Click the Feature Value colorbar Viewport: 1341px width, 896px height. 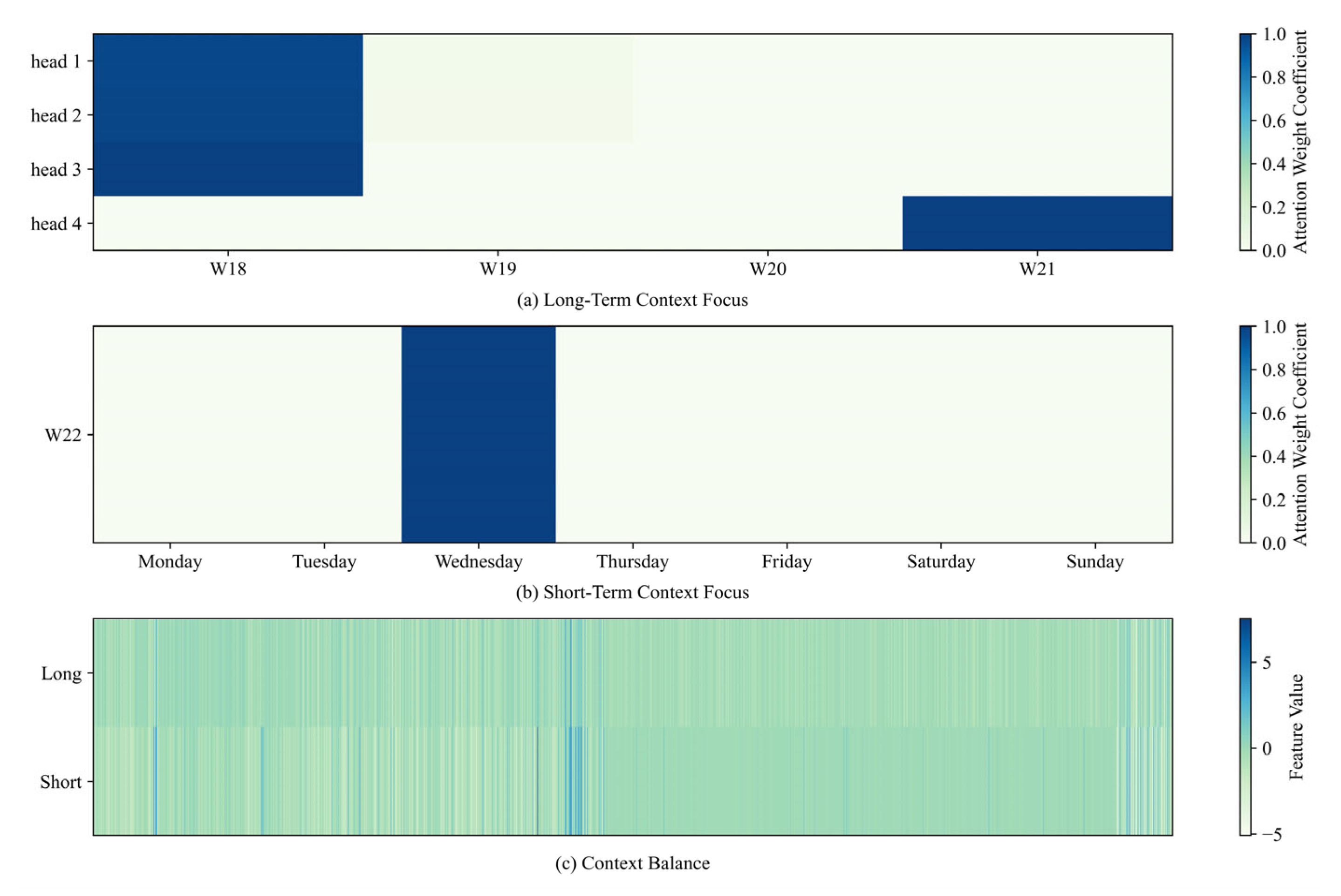tap(1245, 727)
